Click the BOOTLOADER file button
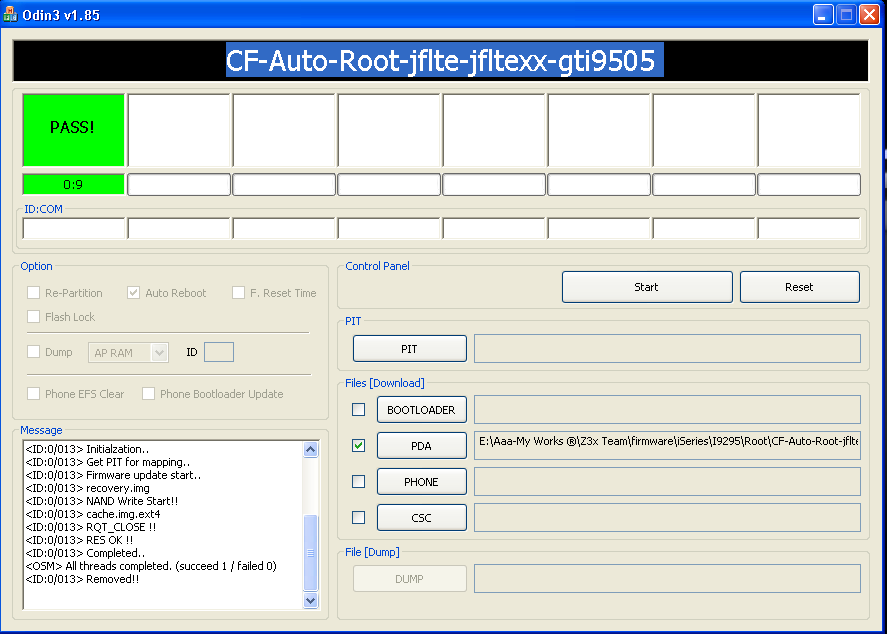 (421, 409)
